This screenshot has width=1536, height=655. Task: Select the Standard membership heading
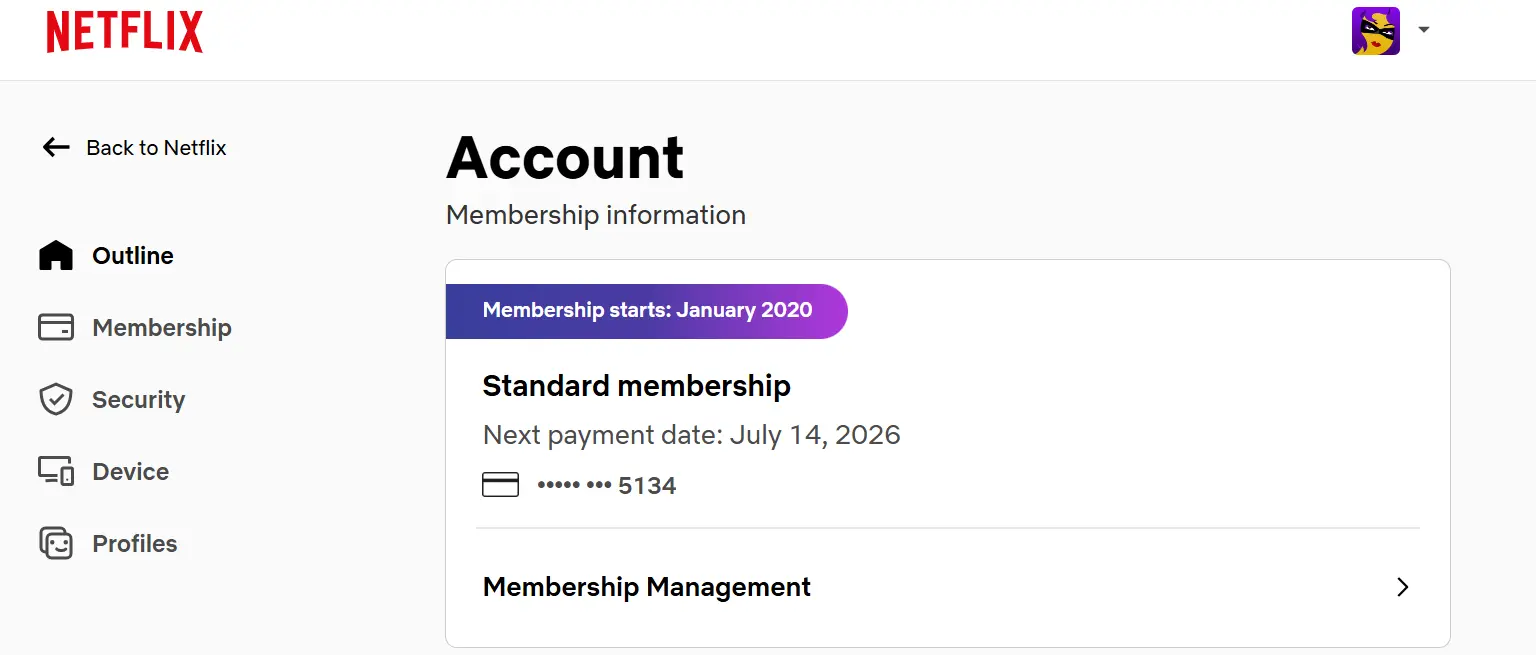(x=637, y=386)
